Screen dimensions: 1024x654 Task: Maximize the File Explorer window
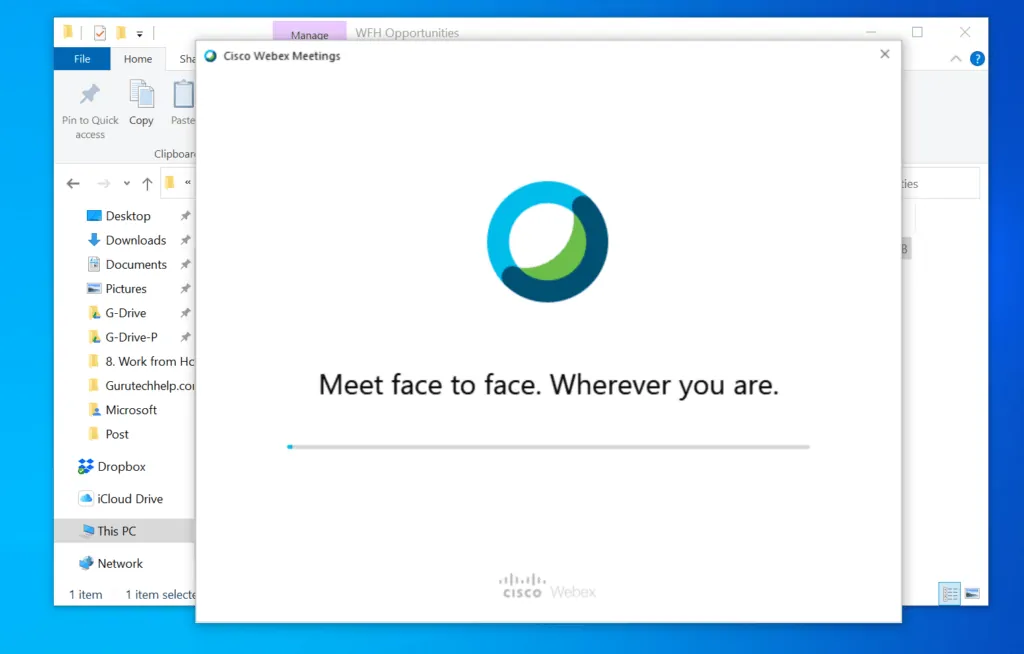click(918, 32)
